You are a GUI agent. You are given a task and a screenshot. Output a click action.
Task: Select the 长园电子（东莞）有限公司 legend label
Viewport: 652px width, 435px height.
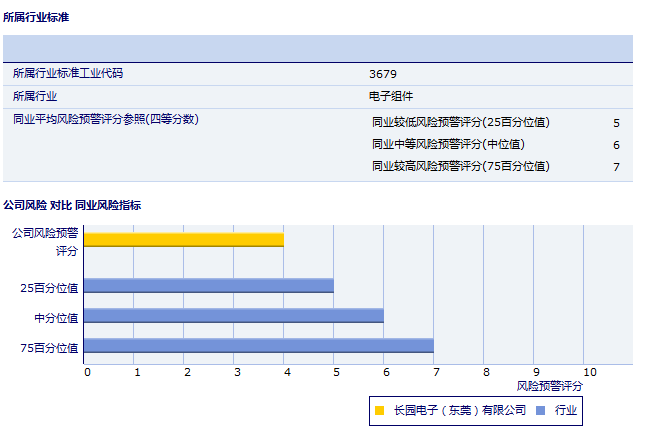459,410
